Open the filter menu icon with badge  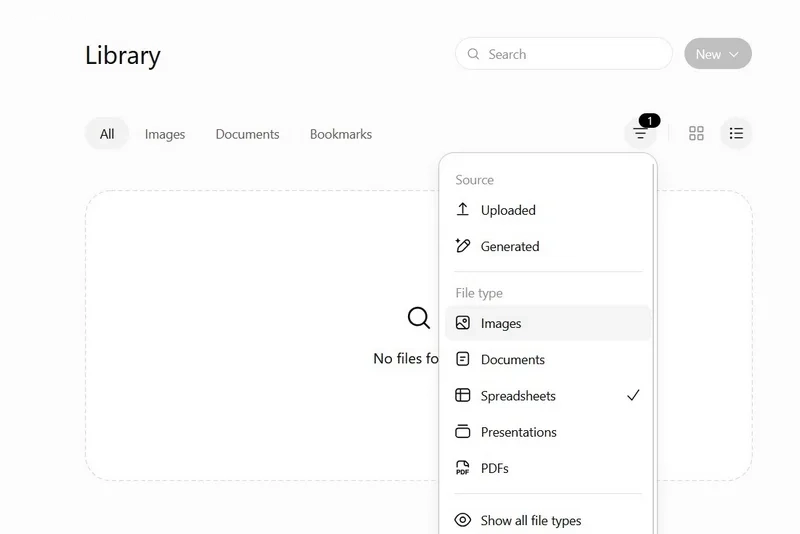tap(640, 134)
